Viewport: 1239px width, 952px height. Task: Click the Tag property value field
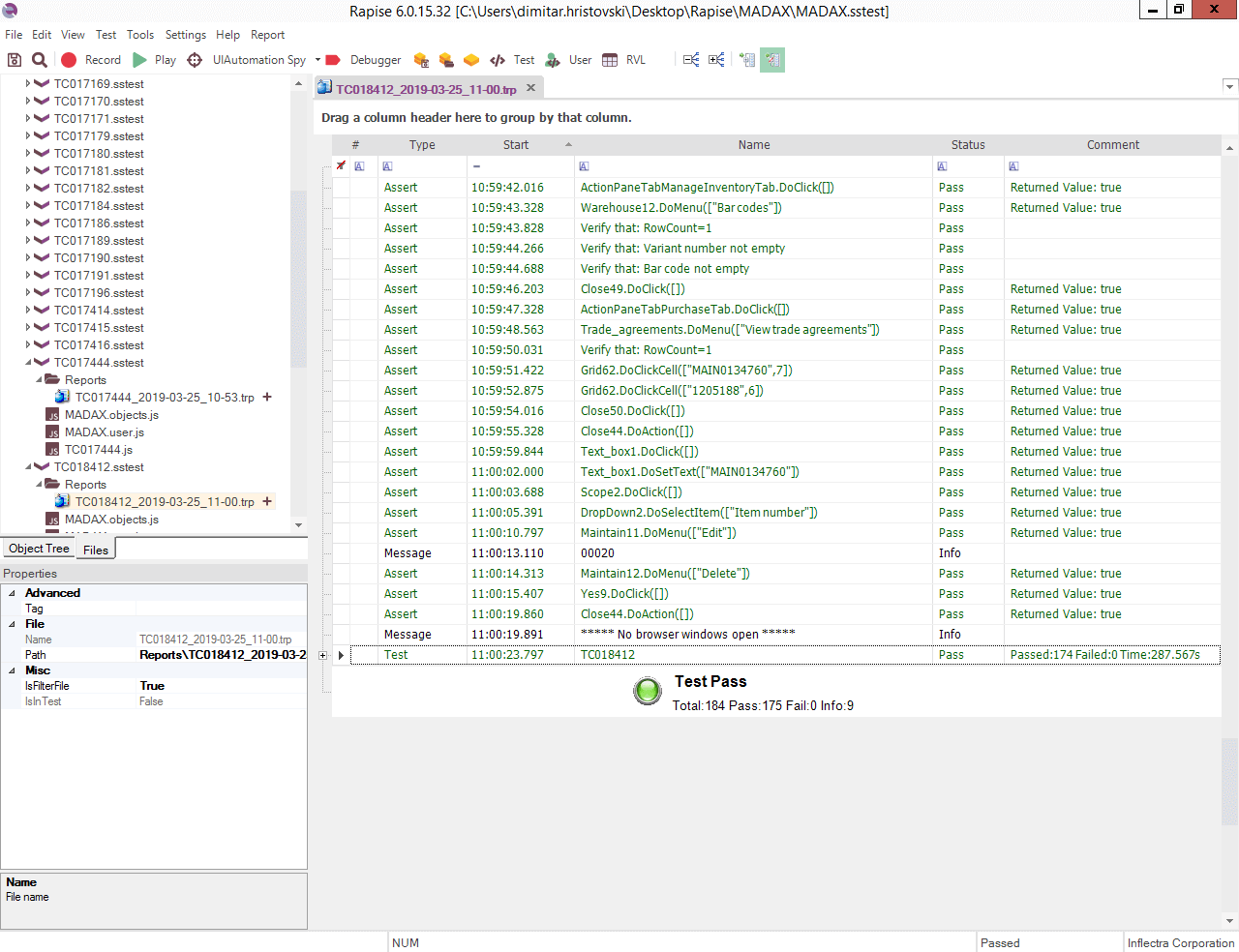[223, 609]
